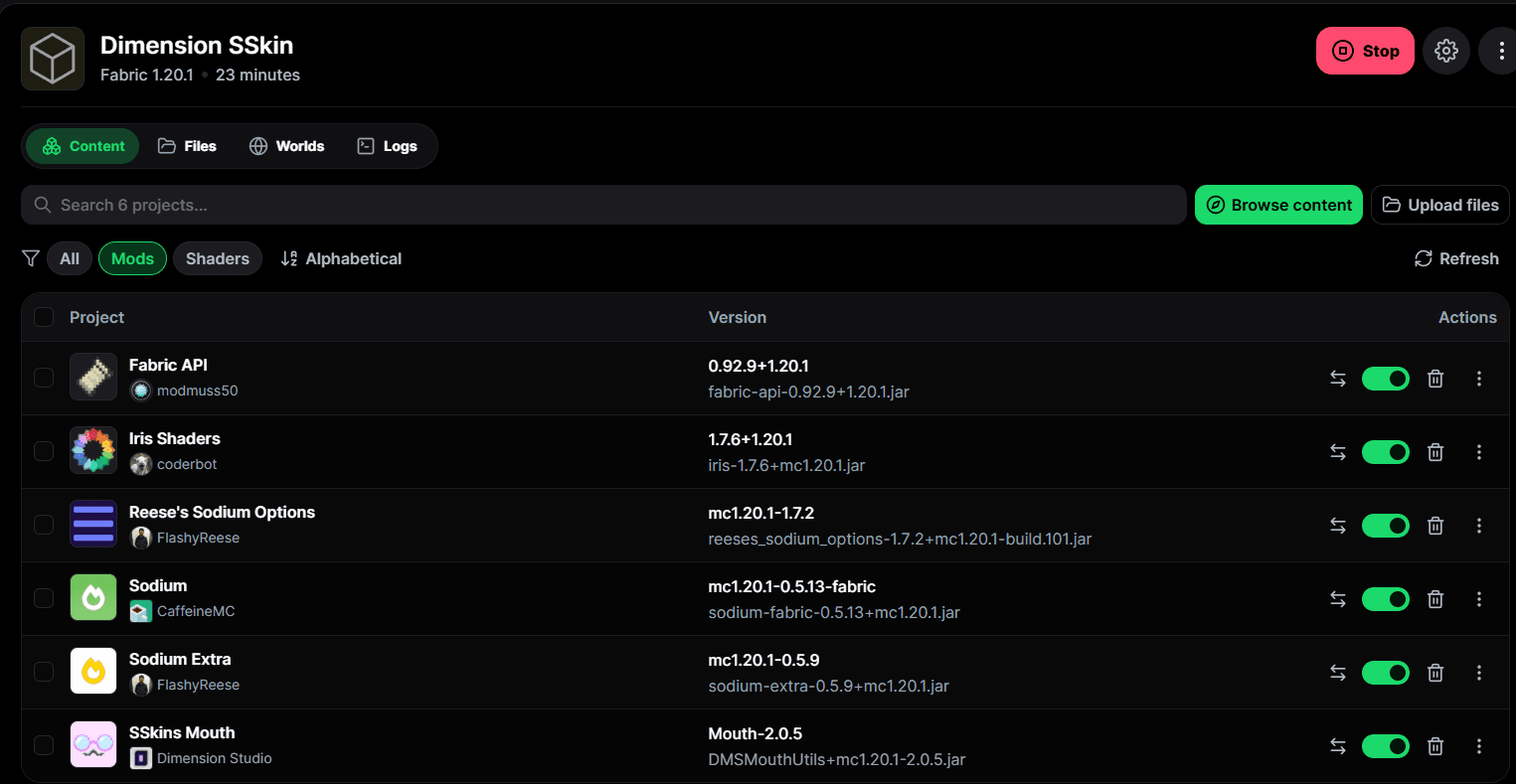Click the Sodium mod icon
The image size is (1516, 784).
click(x=93, y=598)
